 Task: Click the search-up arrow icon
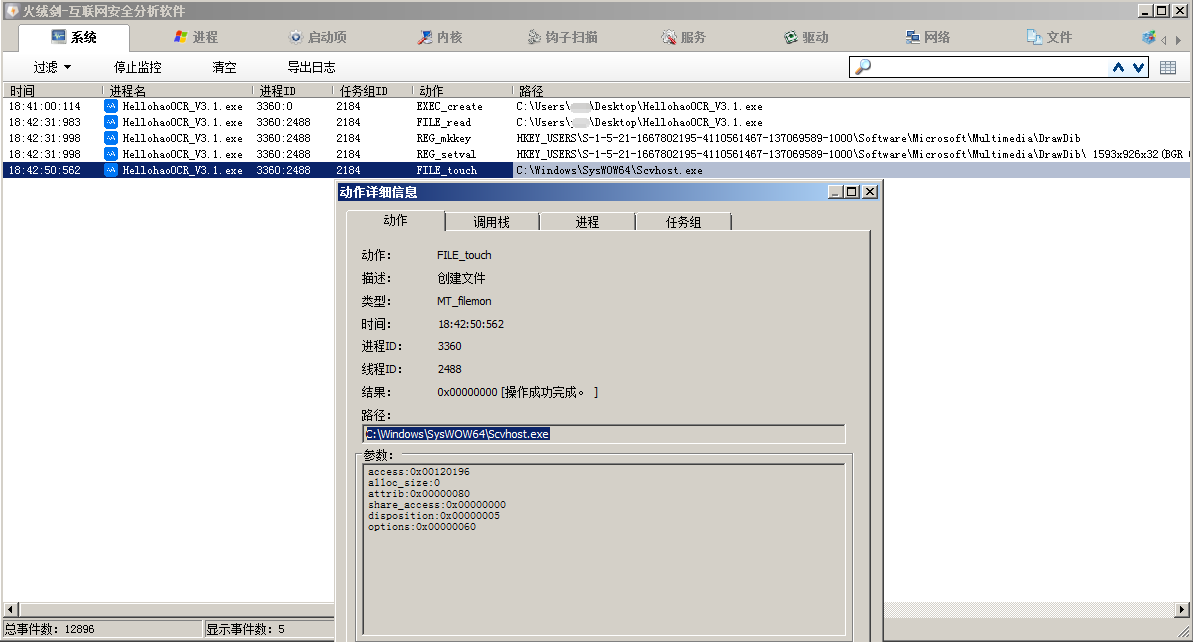tap(1119, 68)
